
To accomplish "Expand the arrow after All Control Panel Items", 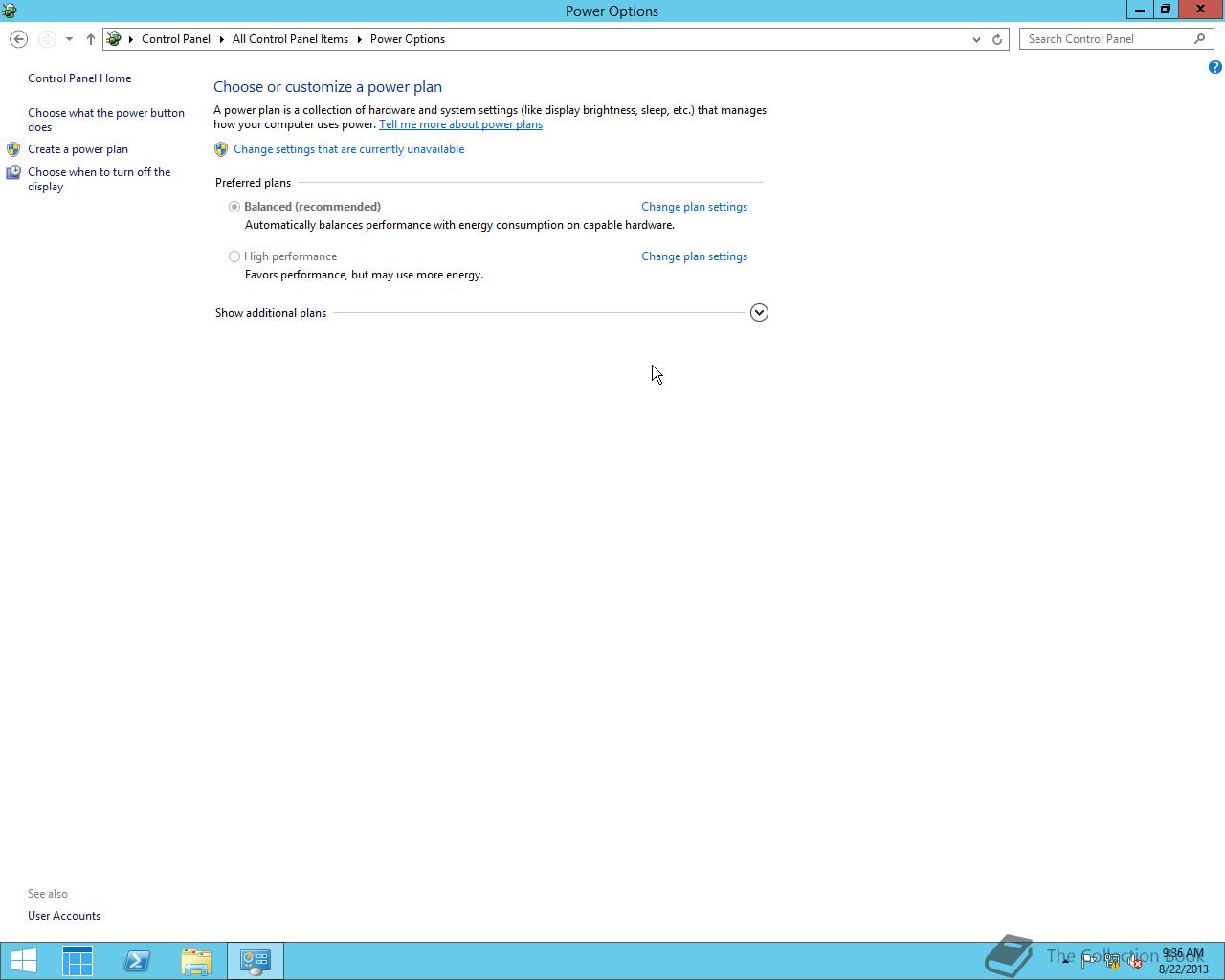I will tap(360, 39).
